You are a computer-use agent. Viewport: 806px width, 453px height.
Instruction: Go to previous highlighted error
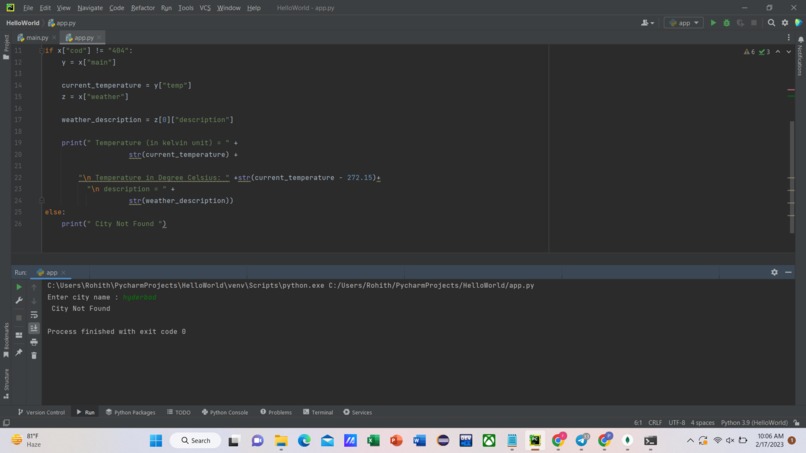(x=778, y=51)
